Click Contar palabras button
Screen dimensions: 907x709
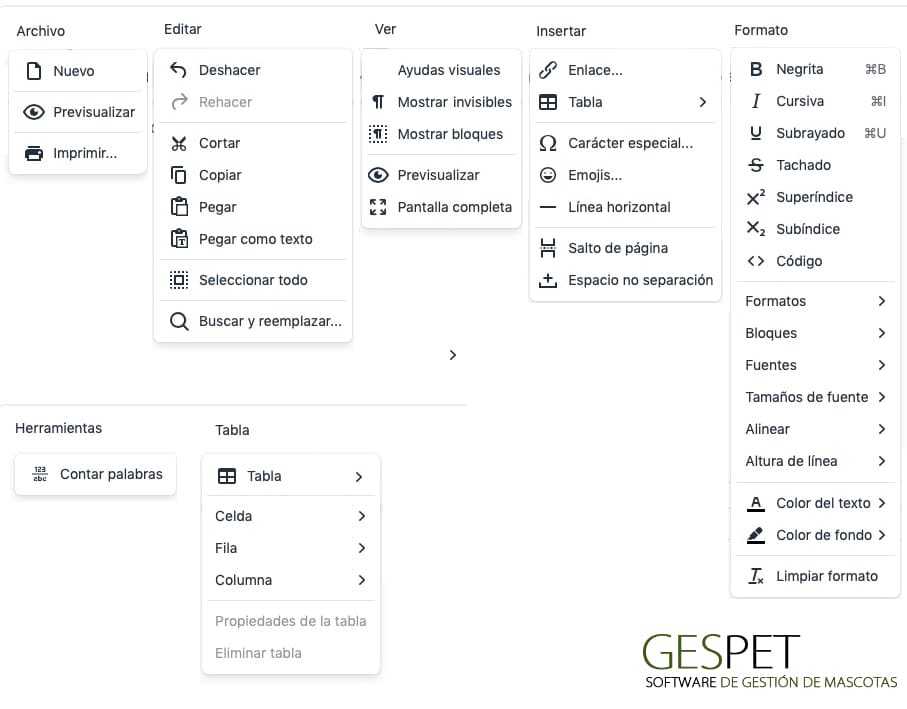pos(95,474)
